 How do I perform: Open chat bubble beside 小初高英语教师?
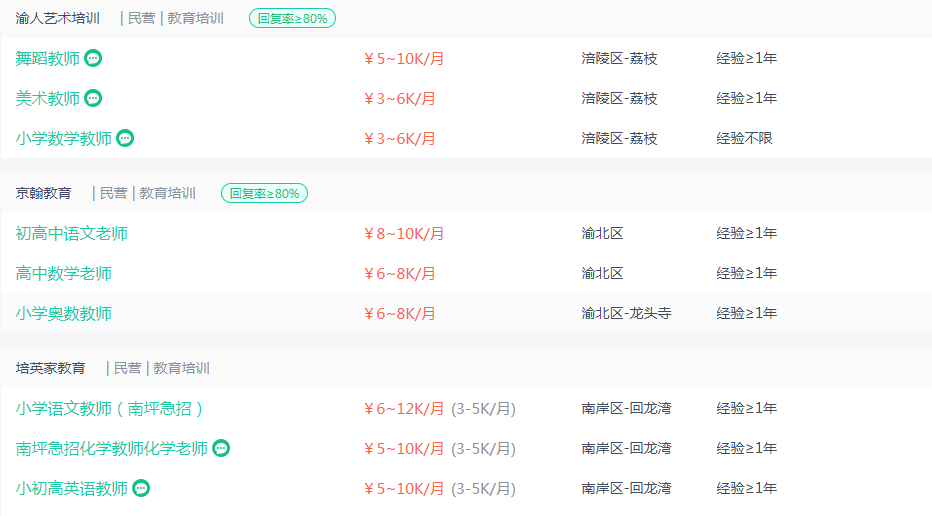click(141, 488)
